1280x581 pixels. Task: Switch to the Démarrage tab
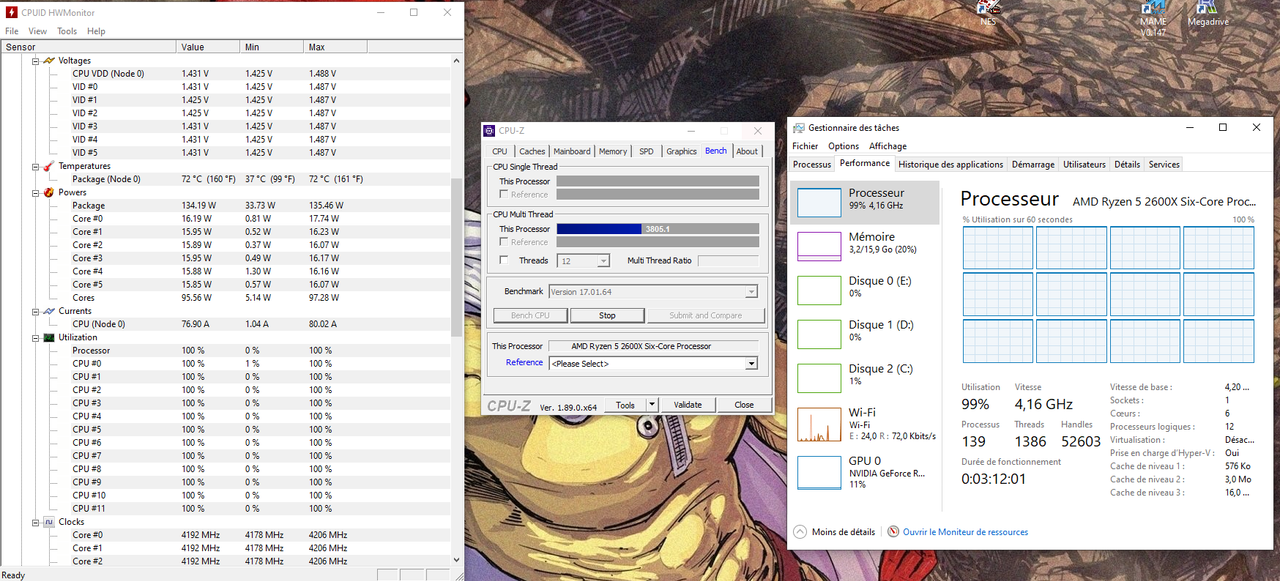click(x=1033, y=164)
